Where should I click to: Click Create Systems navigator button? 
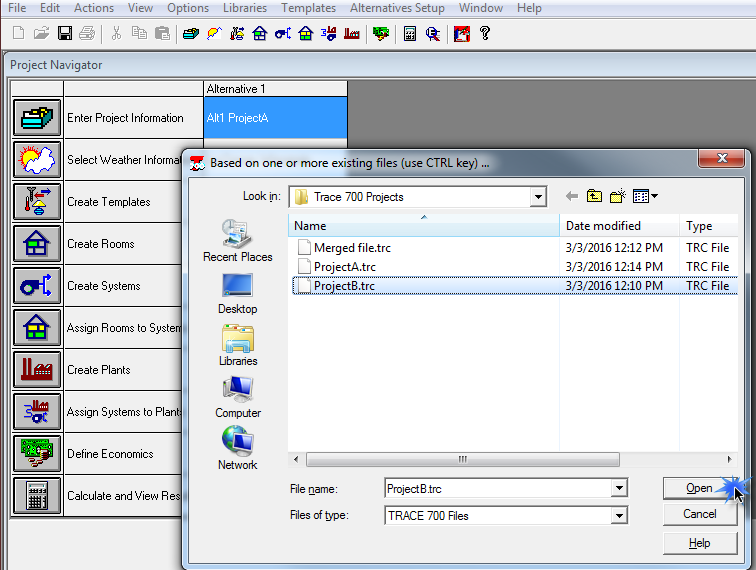coord(37,285)
